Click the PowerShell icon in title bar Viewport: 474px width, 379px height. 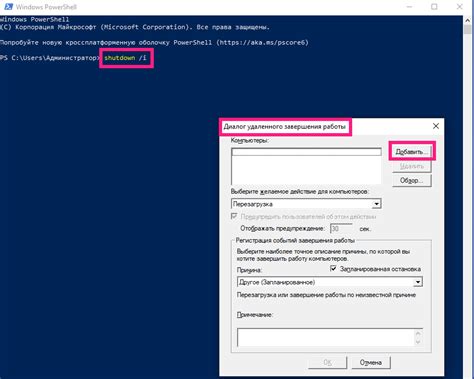pos(8,6)
